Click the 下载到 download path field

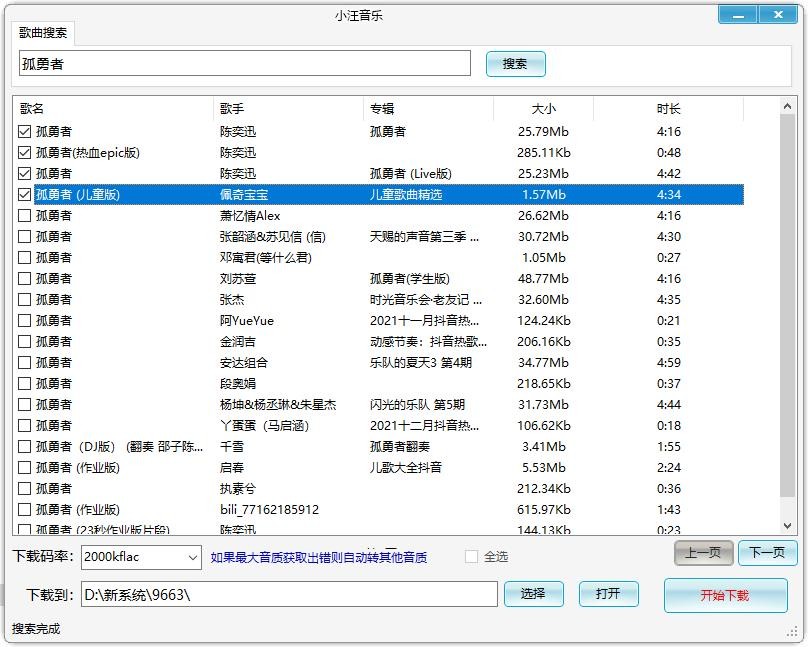(x=288, y=594)
